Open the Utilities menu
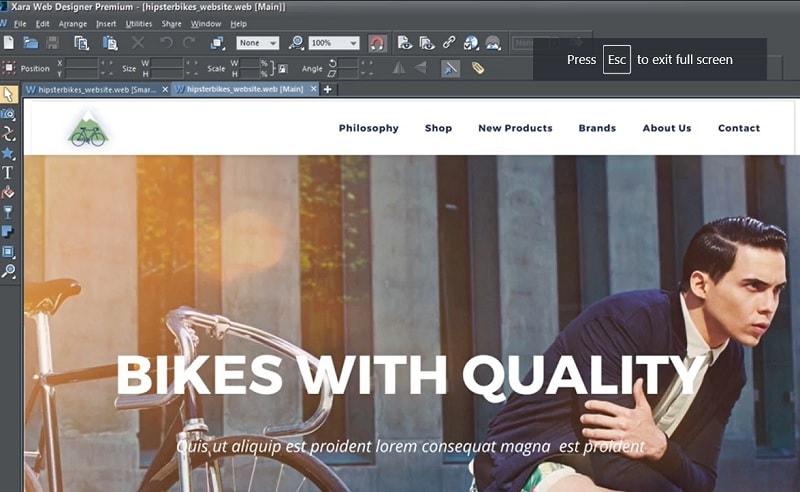This screenshot has width=800, height=492. 138,24
